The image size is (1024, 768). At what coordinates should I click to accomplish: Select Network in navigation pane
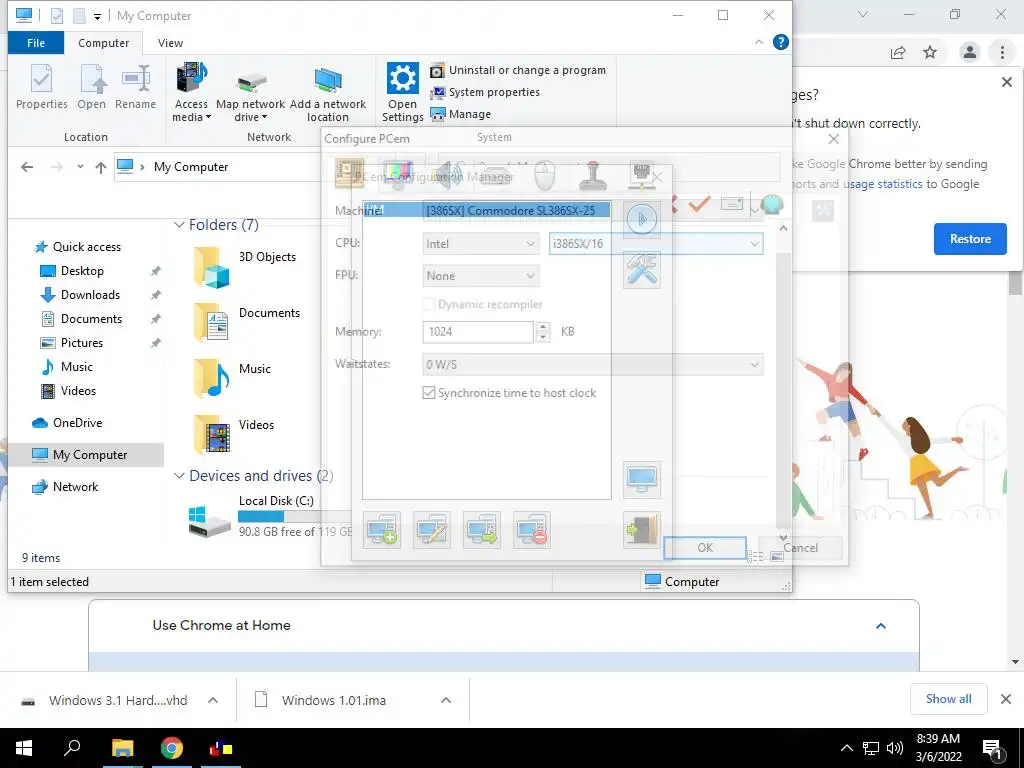tap(75, 487)
